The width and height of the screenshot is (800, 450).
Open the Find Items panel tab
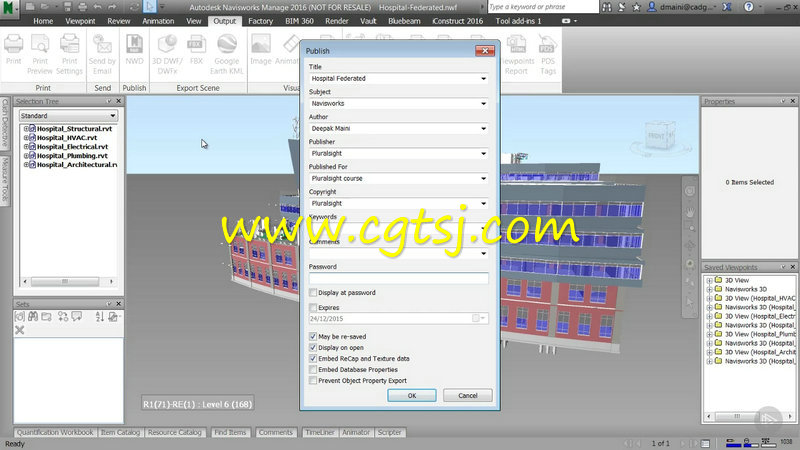[230, 432]
